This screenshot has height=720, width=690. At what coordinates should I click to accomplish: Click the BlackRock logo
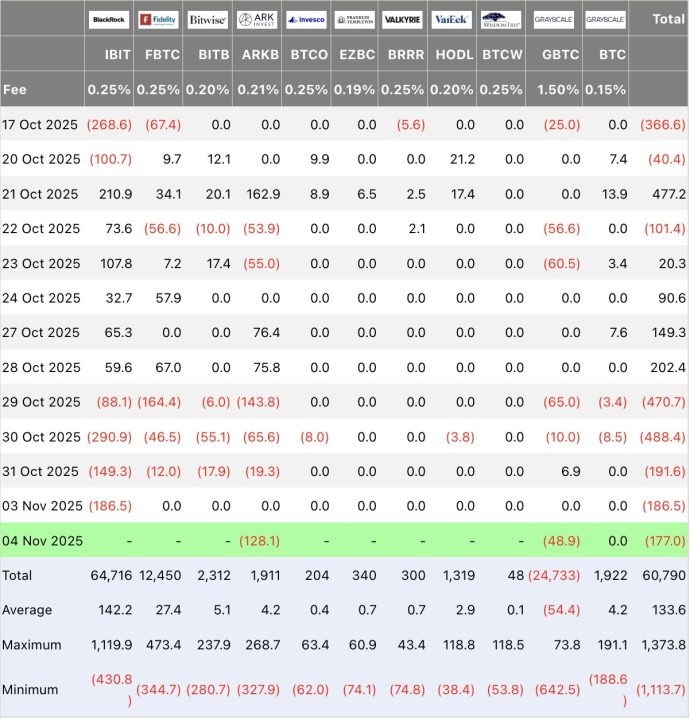pos(109,19)
